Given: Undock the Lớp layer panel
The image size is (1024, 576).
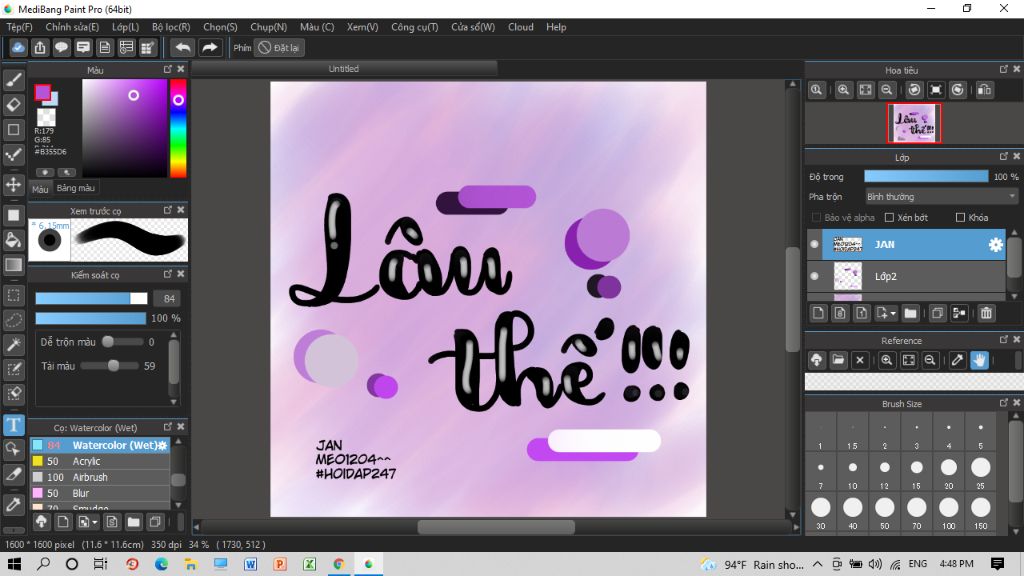Looking at the screenshot, I should 1004,157.
